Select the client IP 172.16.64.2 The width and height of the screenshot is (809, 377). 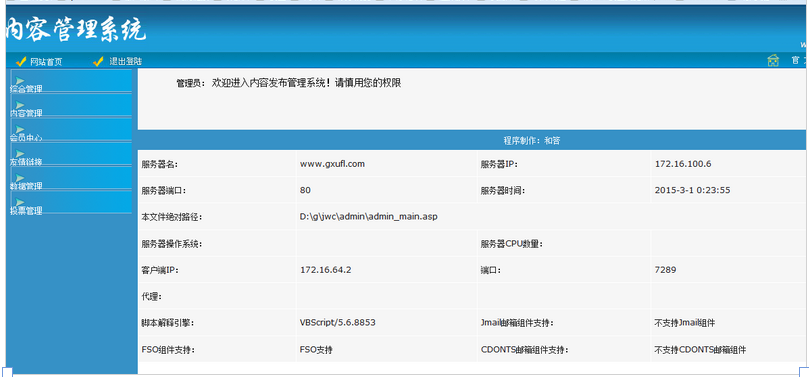pos(326,270)
